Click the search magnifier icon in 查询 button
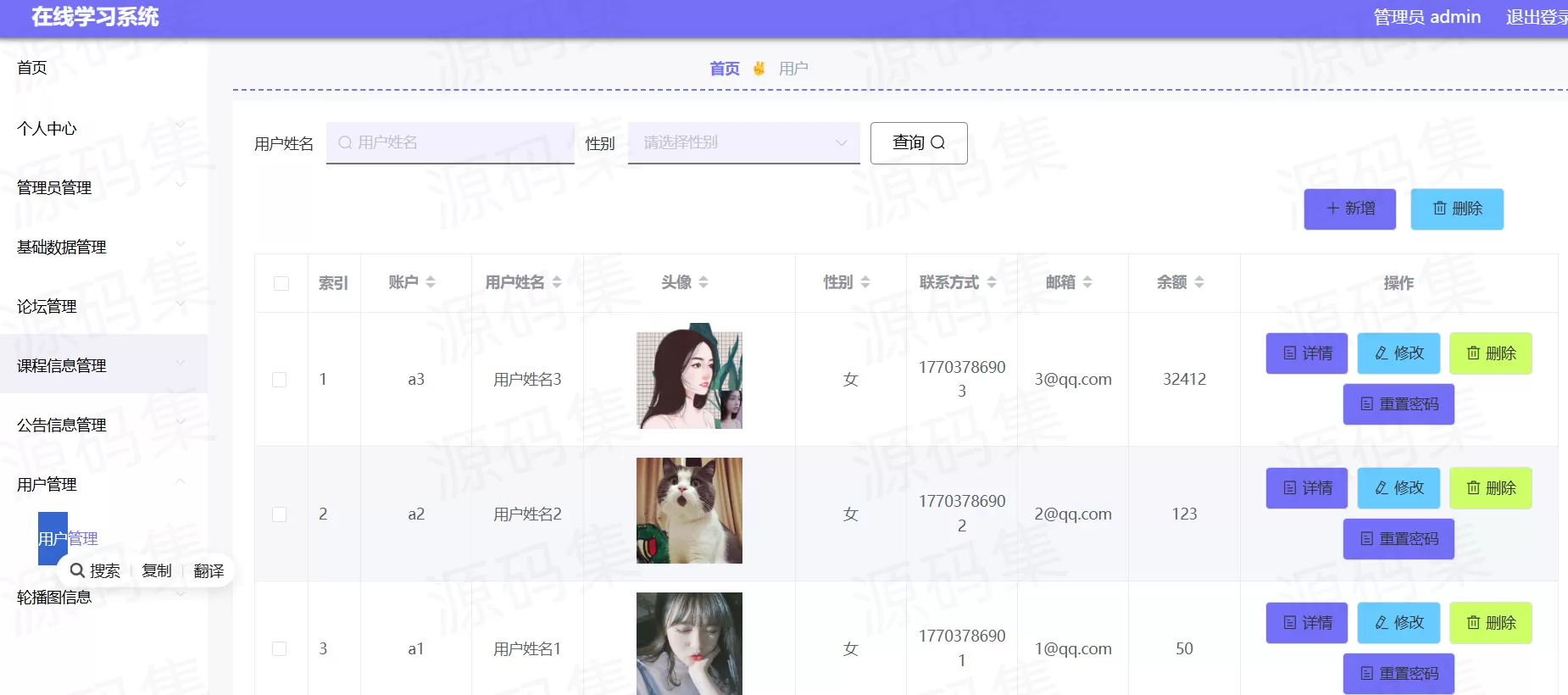 pos(937,142)
